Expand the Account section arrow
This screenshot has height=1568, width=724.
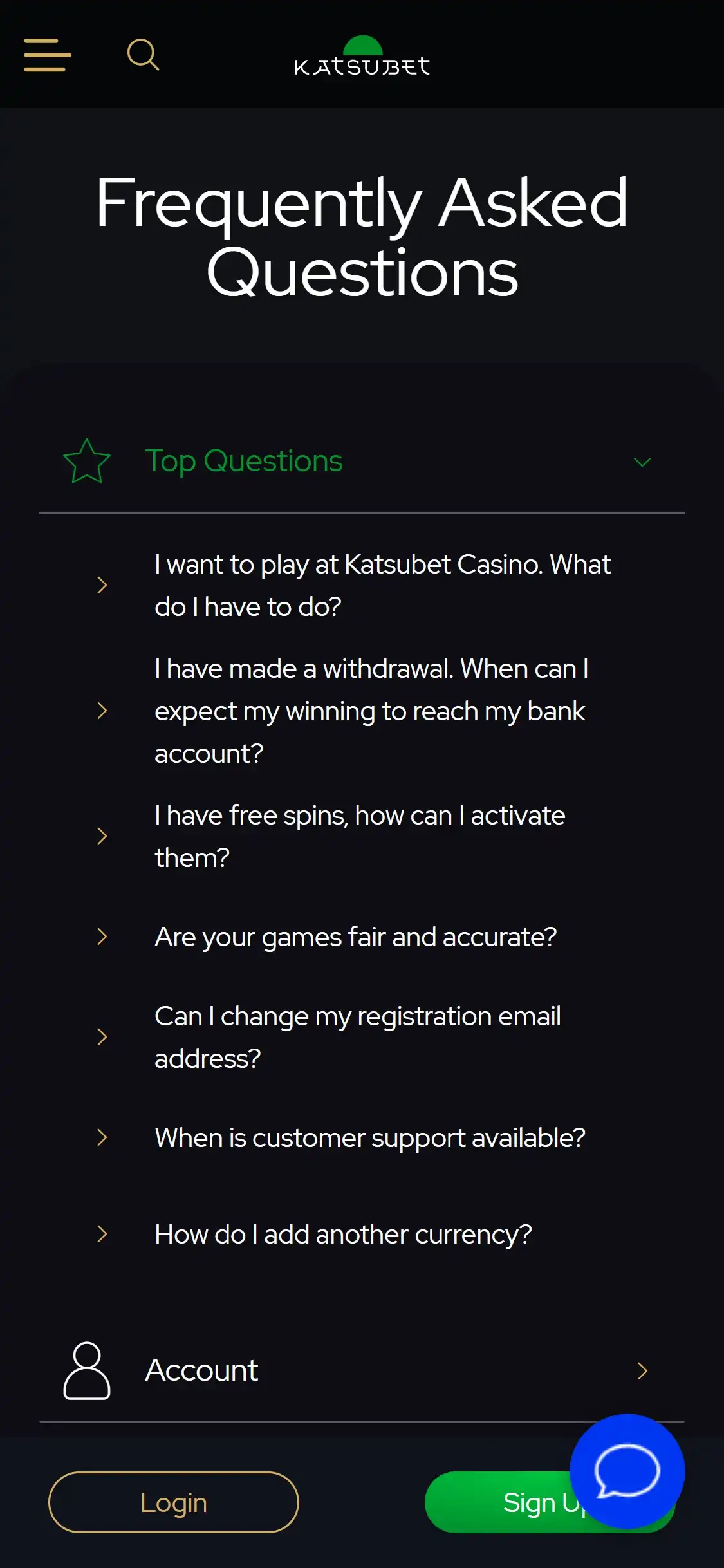coord(642,1370)
